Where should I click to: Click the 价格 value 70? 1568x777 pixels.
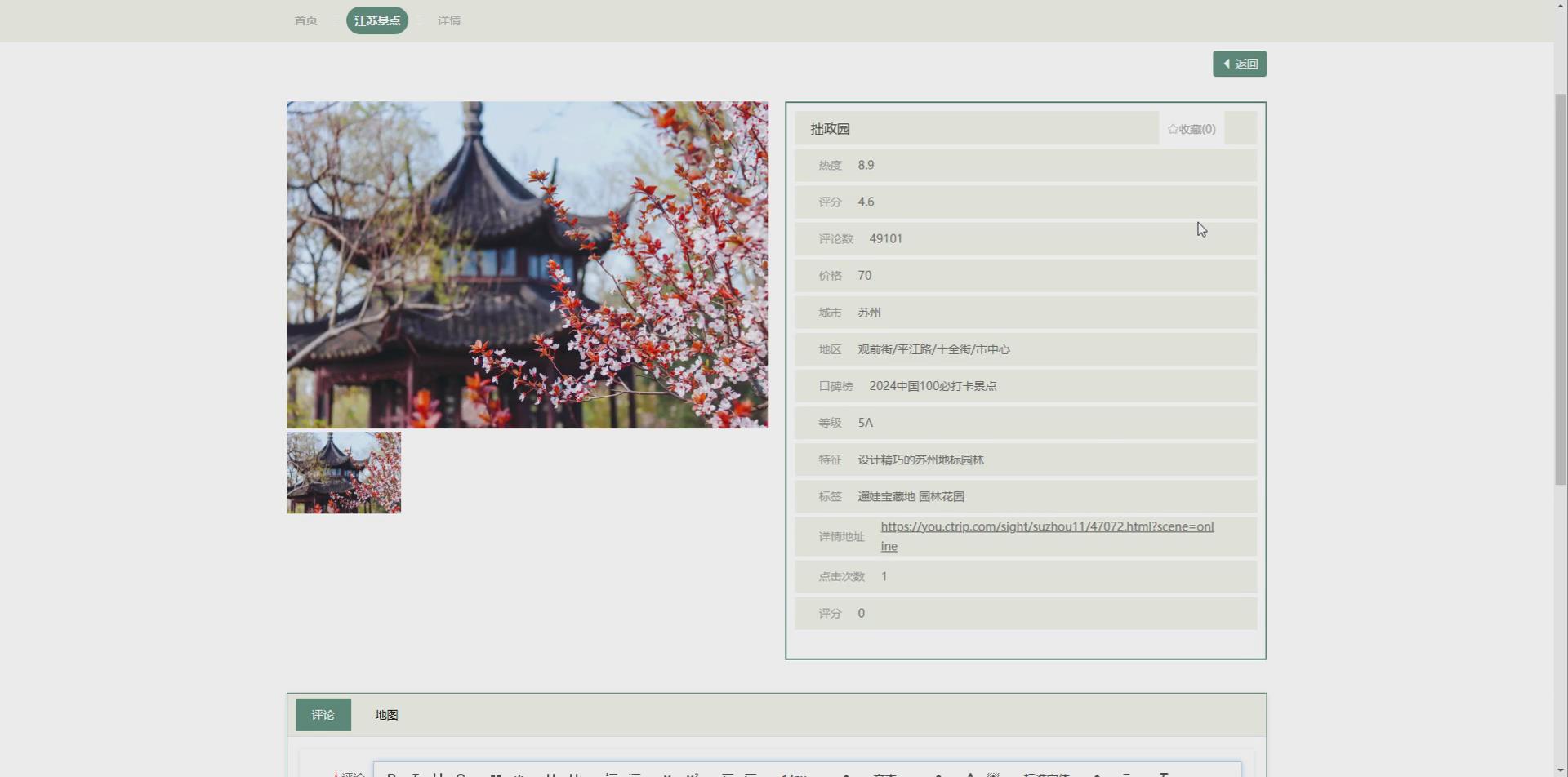pyautogui.click(x=865, y=275)
